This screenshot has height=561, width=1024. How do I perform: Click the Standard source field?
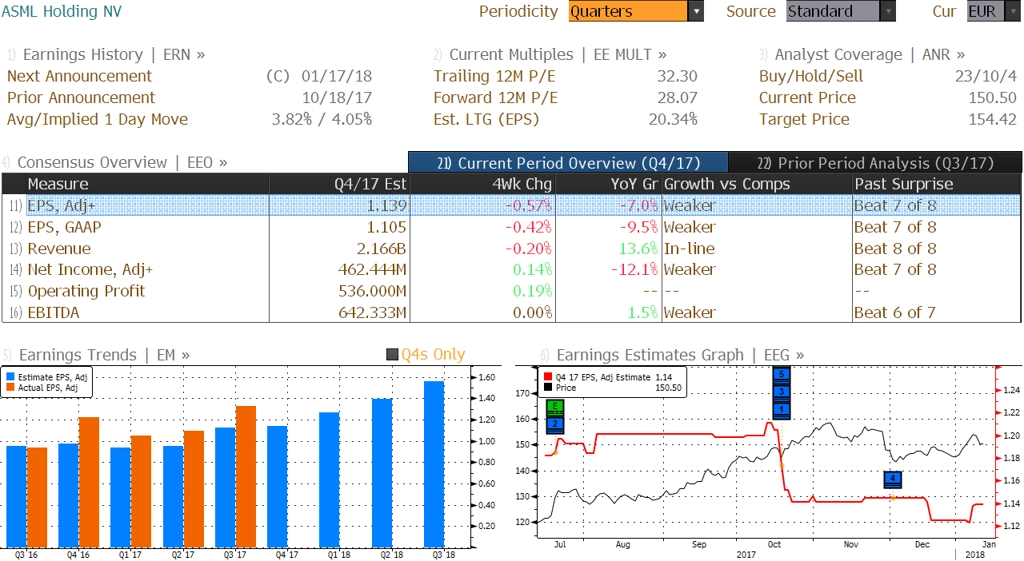coord(833,11)
